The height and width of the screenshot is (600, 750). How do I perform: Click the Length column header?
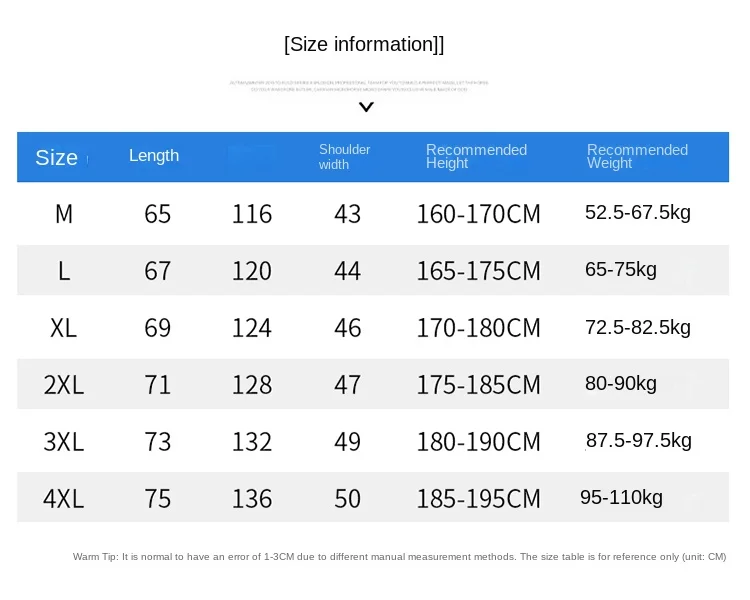pyautogui.click(x=154, y=156)
